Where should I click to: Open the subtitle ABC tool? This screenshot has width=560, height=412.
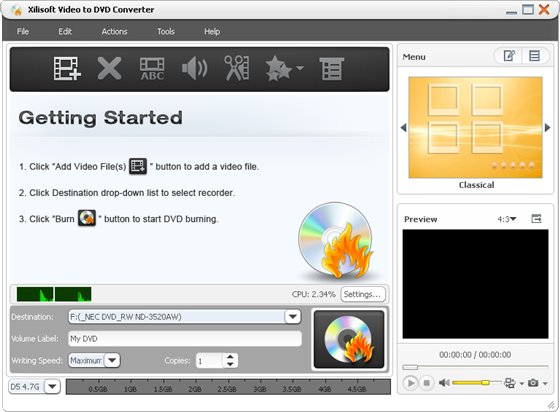[x=152, y=69]
